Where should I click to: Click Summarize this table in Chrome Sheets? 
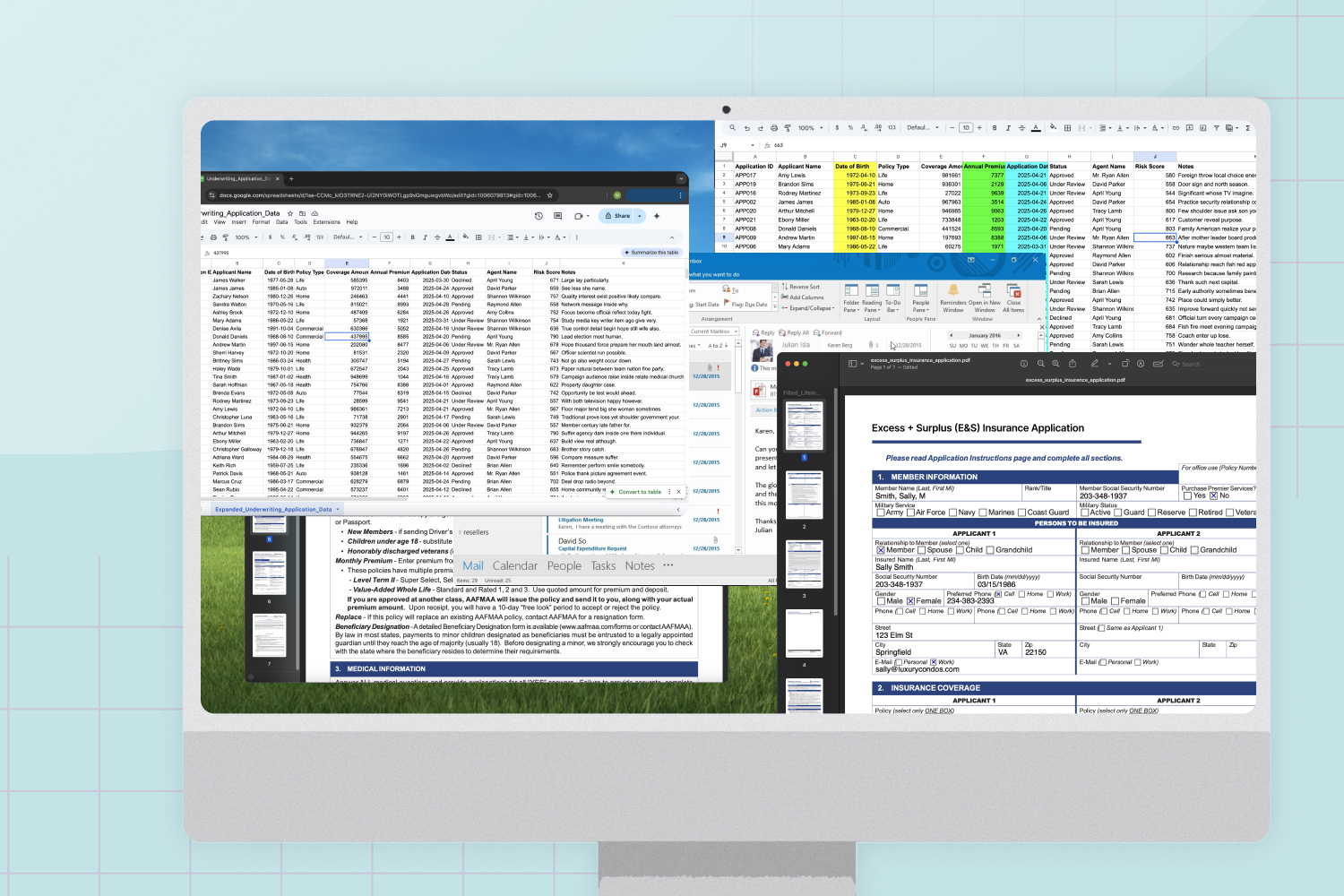click(651, 253)
